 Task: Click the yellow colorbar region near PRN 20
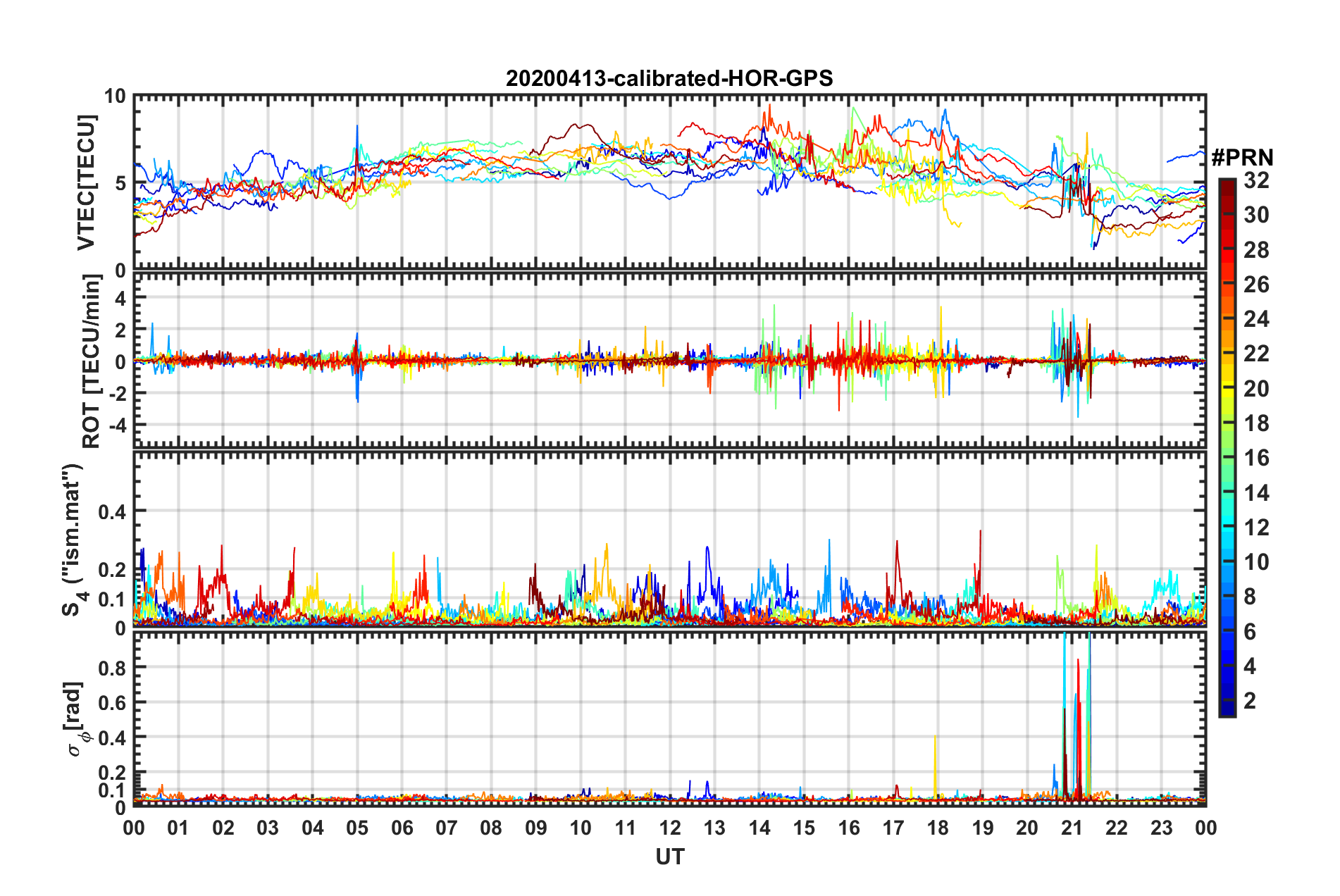(x=1227, y=390)
